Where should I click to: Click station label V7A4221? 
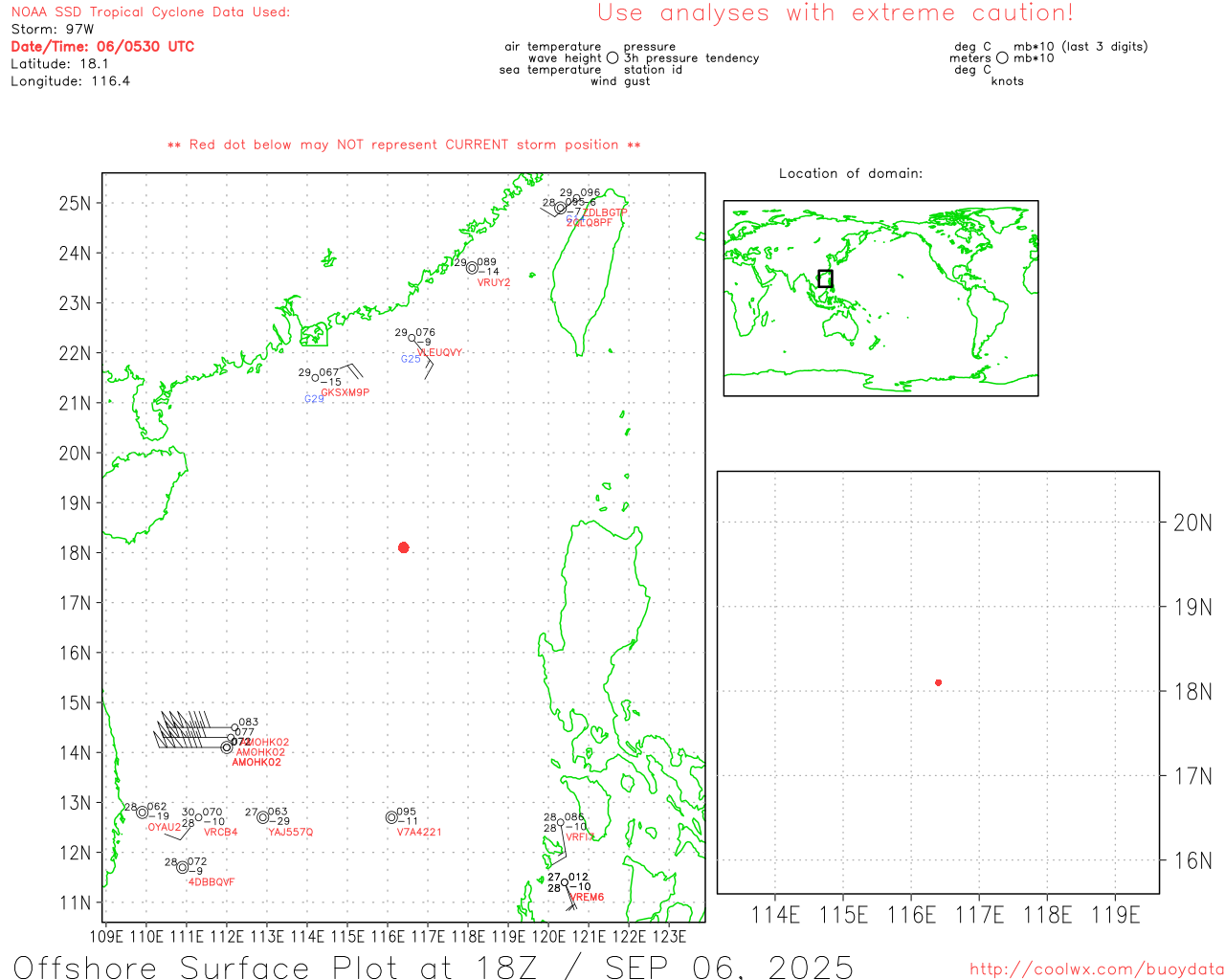point(419,833)
